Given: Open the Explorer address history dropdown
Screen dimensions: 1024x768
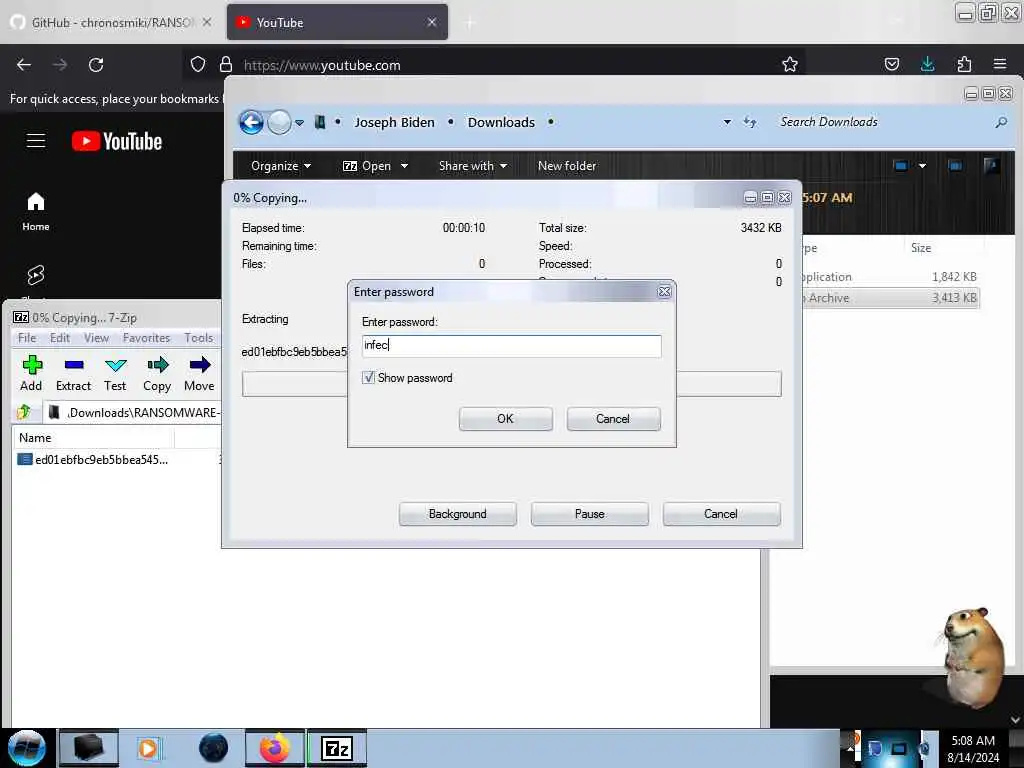Looking at the screenshot, I should [727, 122].
